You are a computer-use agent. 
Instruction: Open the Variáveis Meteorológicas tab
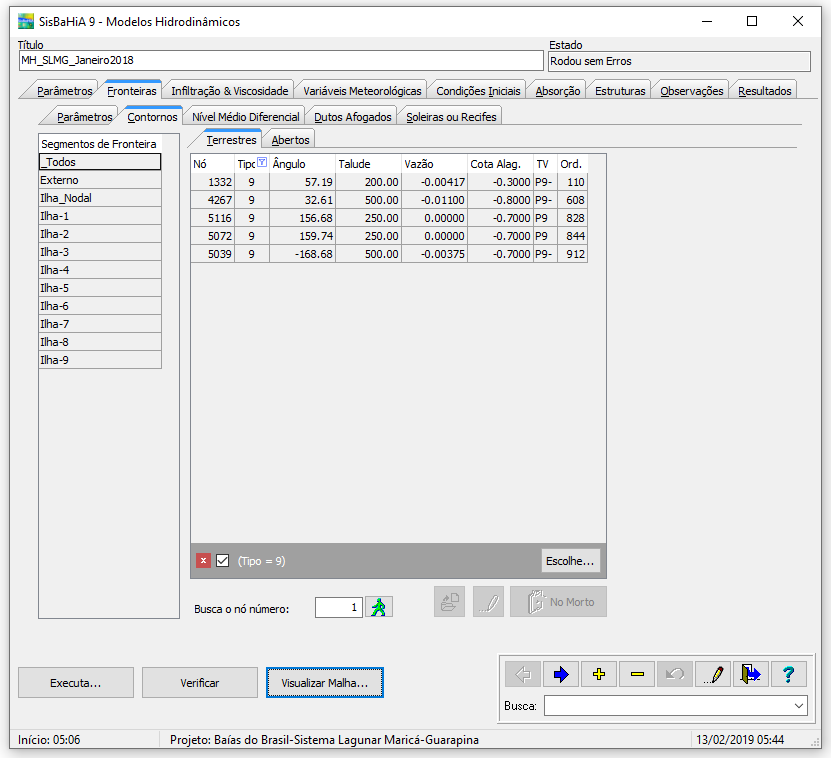(362, 91)
